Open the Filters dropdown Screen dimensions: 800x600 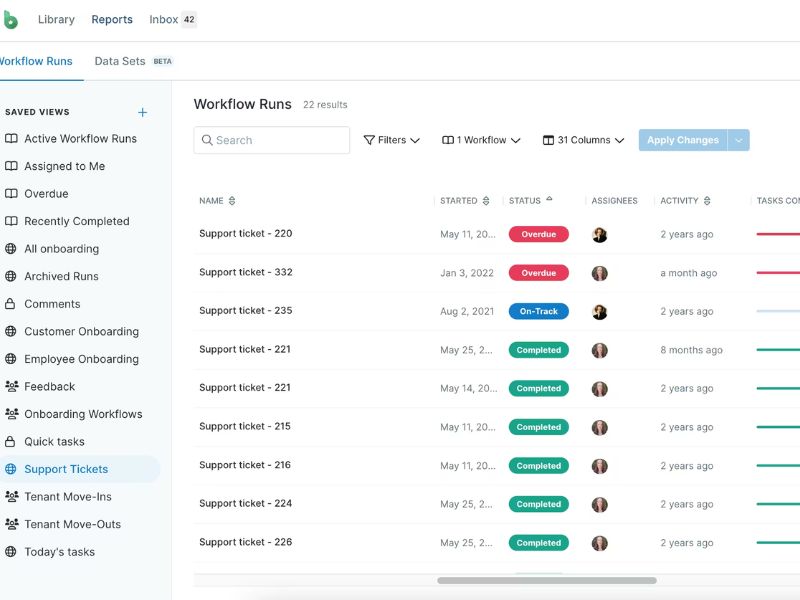(391, 140)
